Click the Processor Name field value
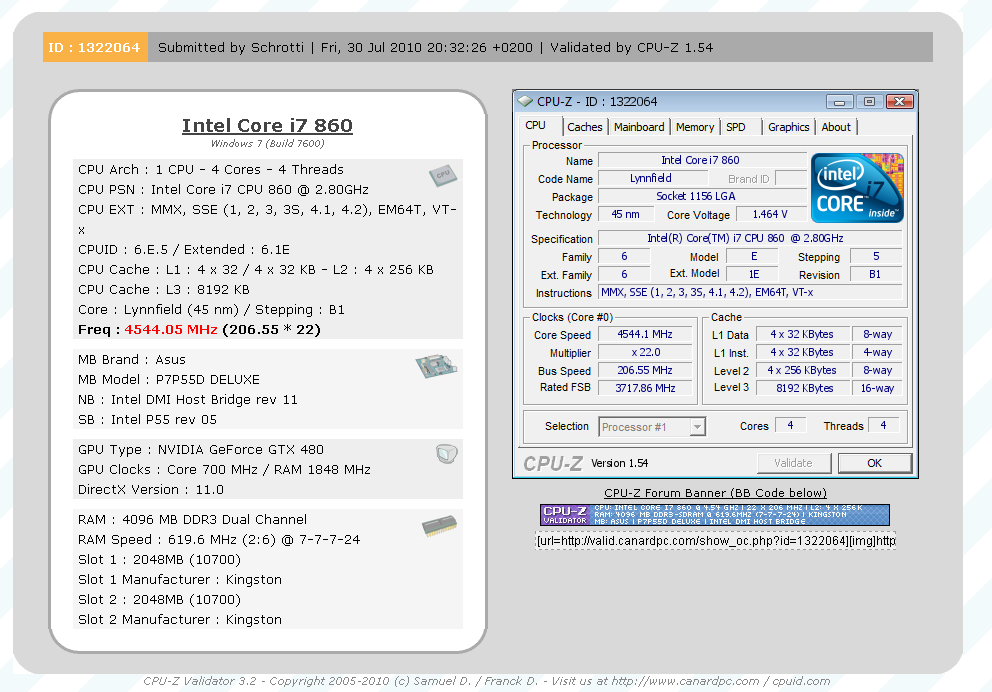The width and height of the screenshot is (992, 692). pyautogui.click(x=702, y=161)
